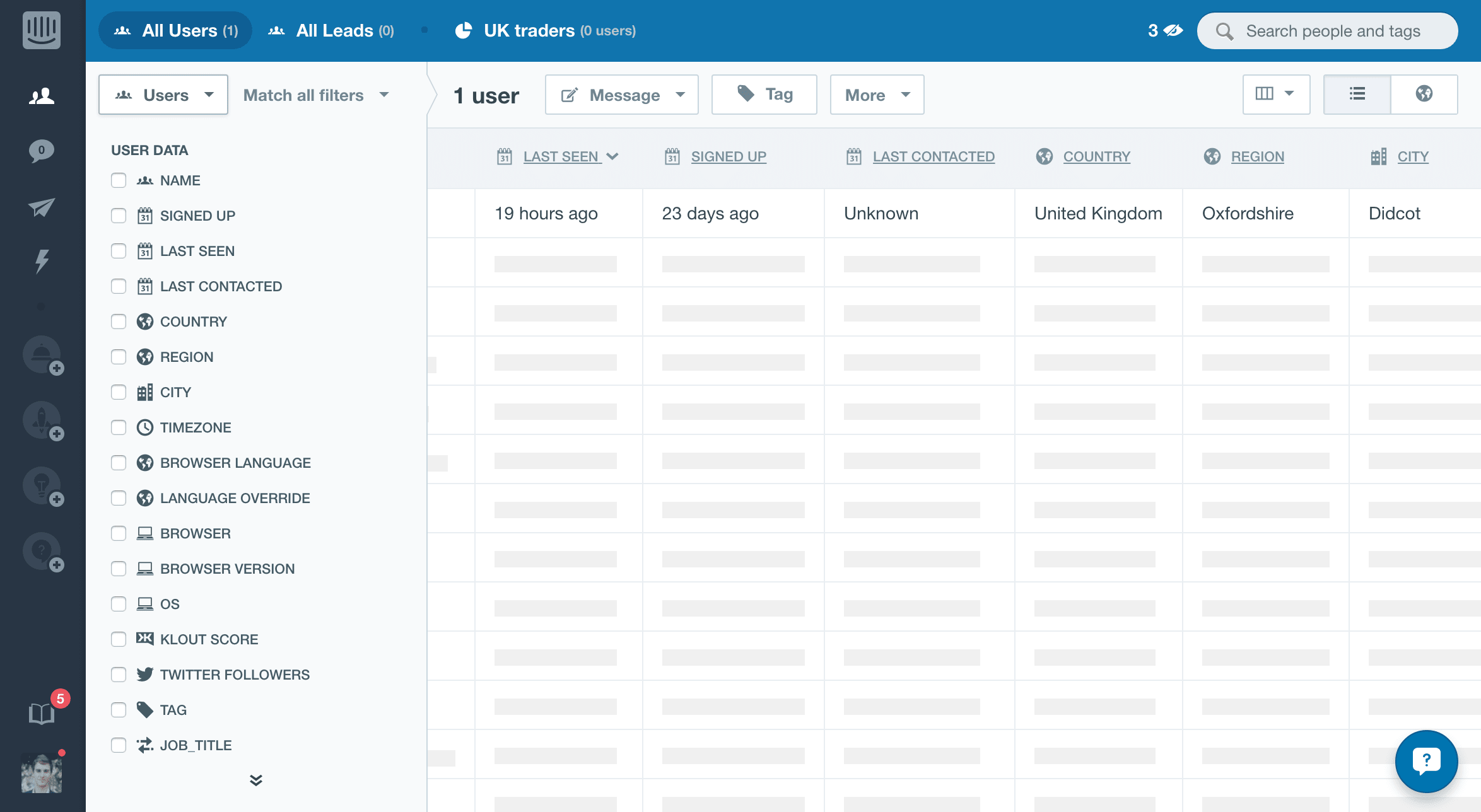Sort by SIGNED UP column header

(x=728, y=156)
